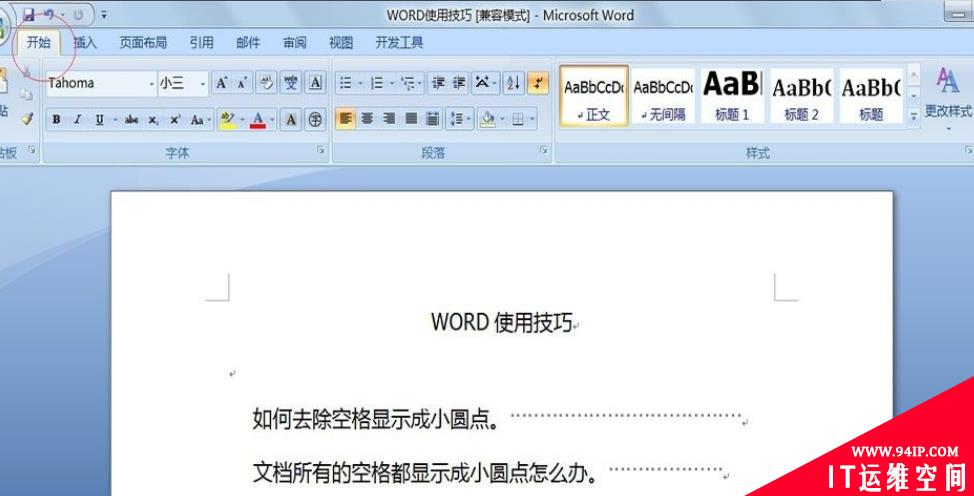Click the Character Shading icon
974x496 pixels.
(291, 119)
